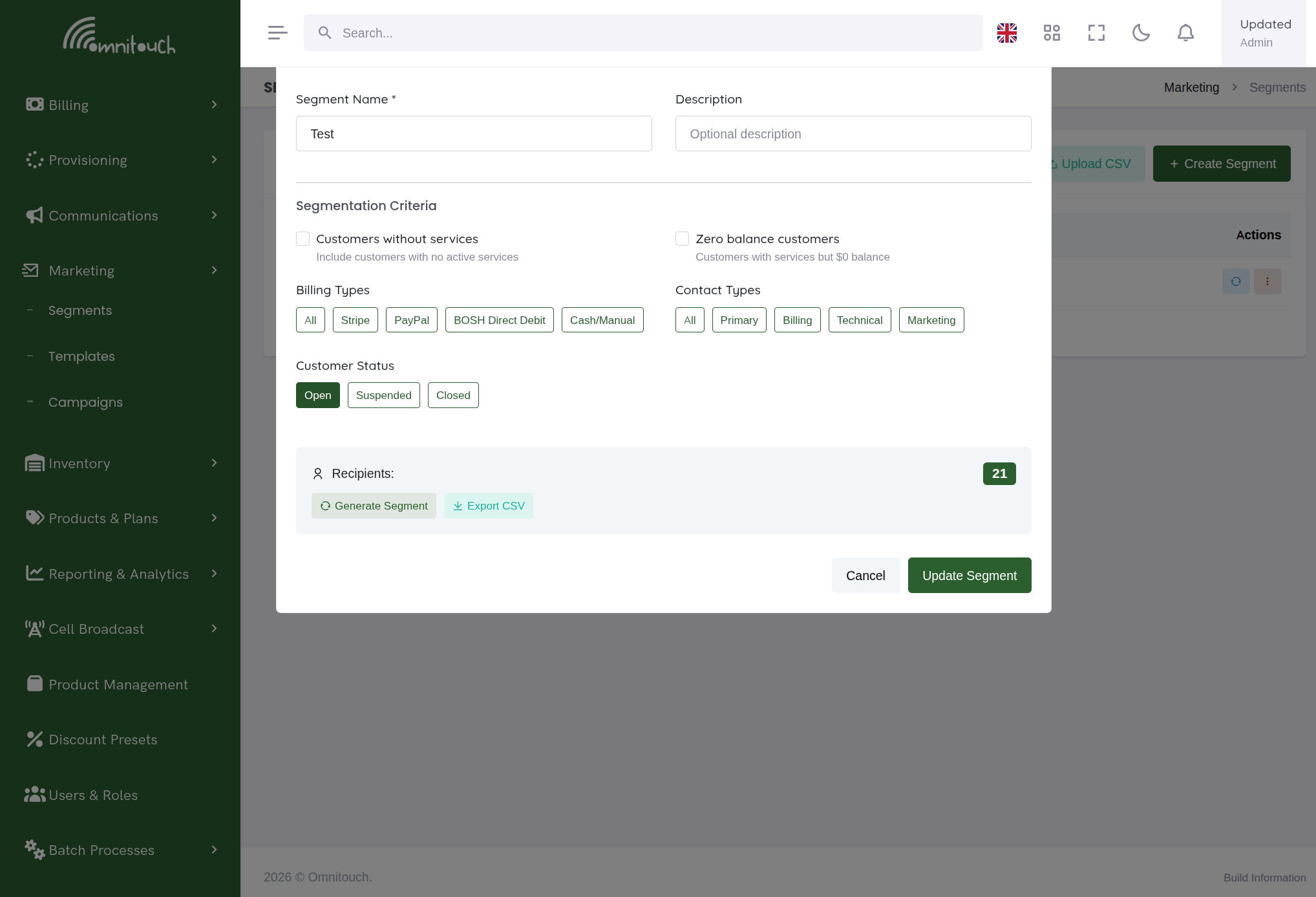The image size is (1316, 897).
Task: Open Segments in the Marketing submenu
Action: pos(80,310)
